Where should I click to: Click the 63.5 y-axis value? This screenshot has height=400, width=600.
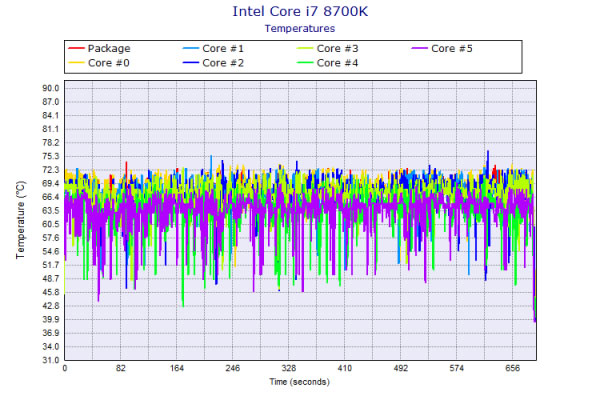point(51,211)
